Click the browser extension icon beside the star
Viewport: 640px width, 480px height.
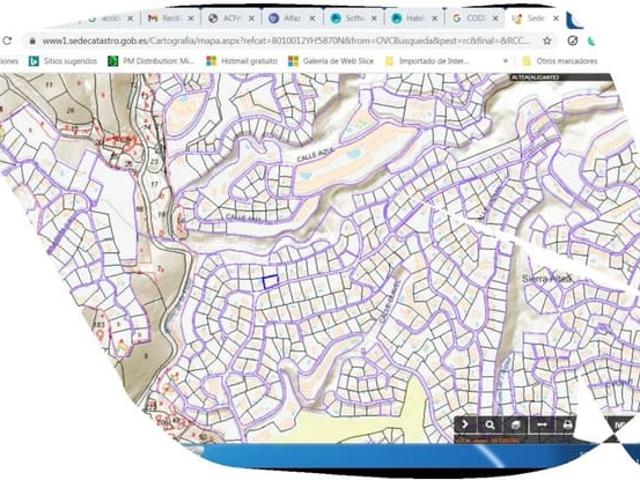coord(572,41)
